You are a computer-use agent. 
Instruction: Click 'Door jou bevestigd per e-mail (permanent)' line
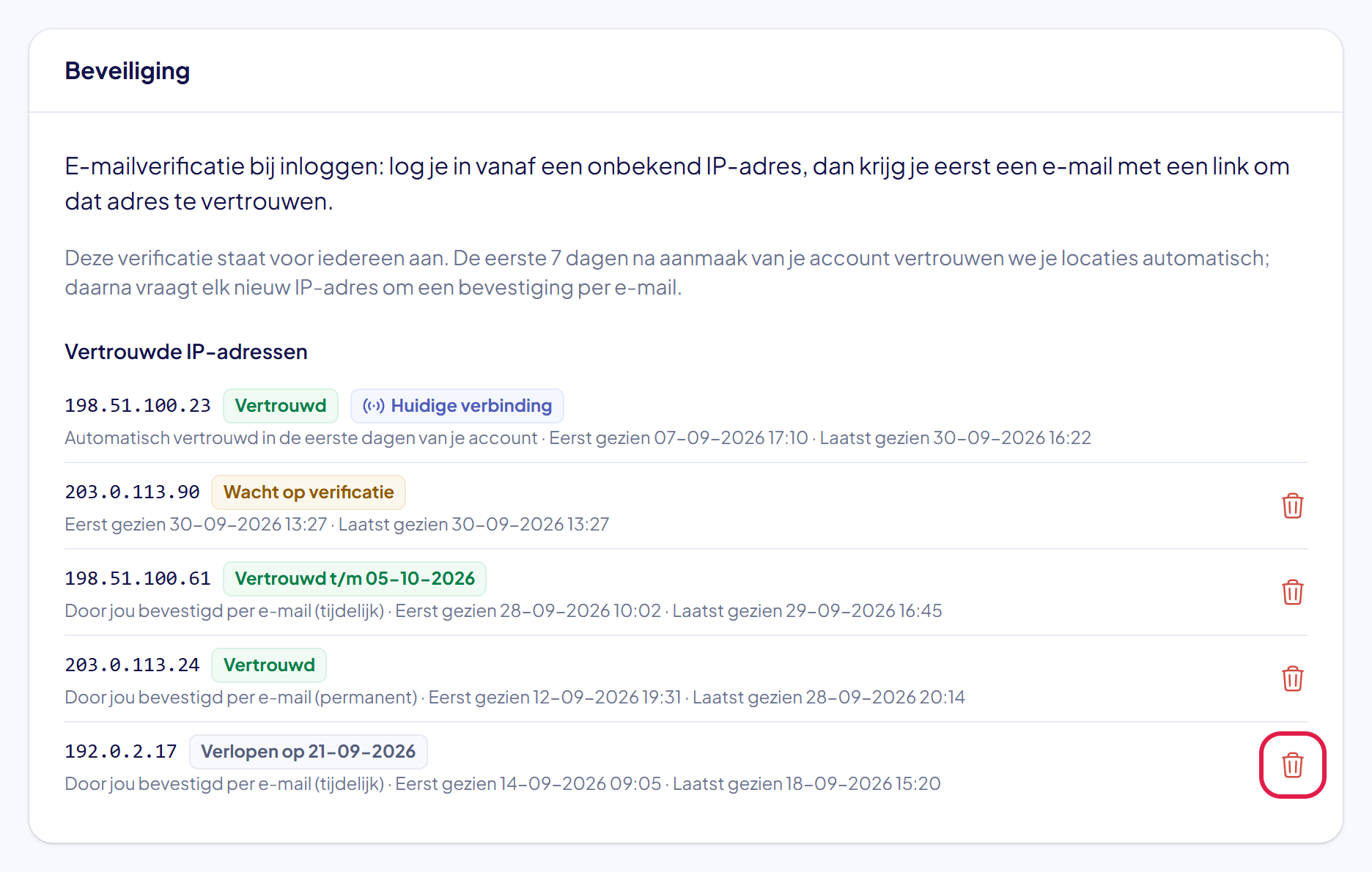[515, 698]
